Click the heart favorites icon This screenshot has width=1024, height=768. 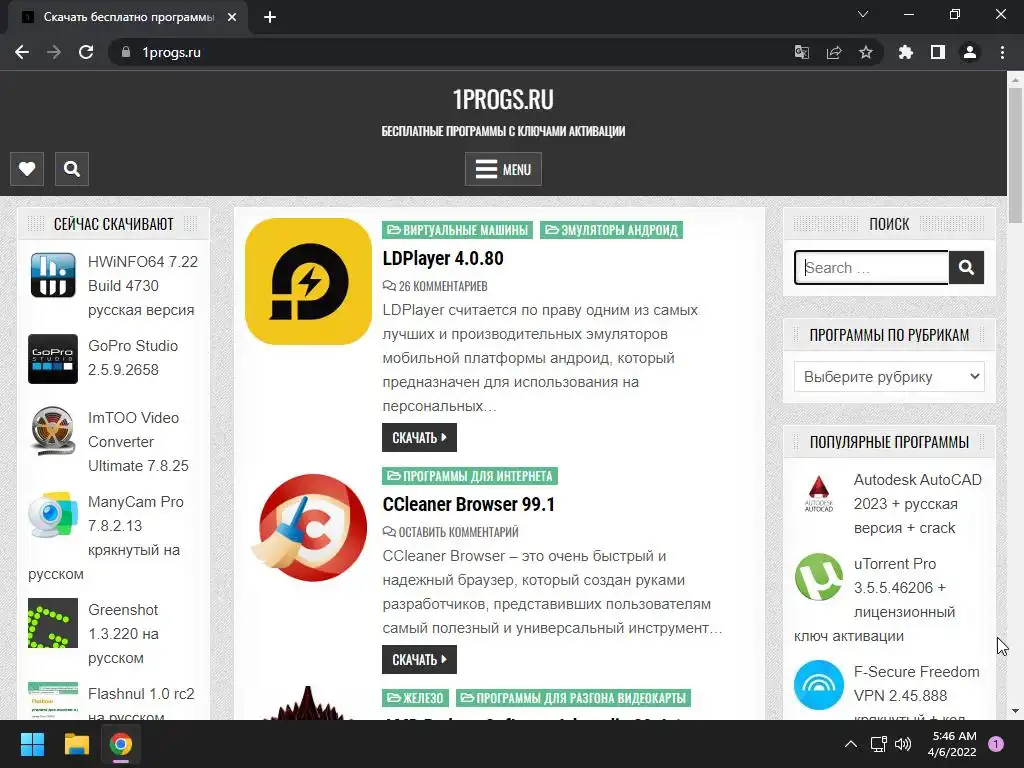27,169
